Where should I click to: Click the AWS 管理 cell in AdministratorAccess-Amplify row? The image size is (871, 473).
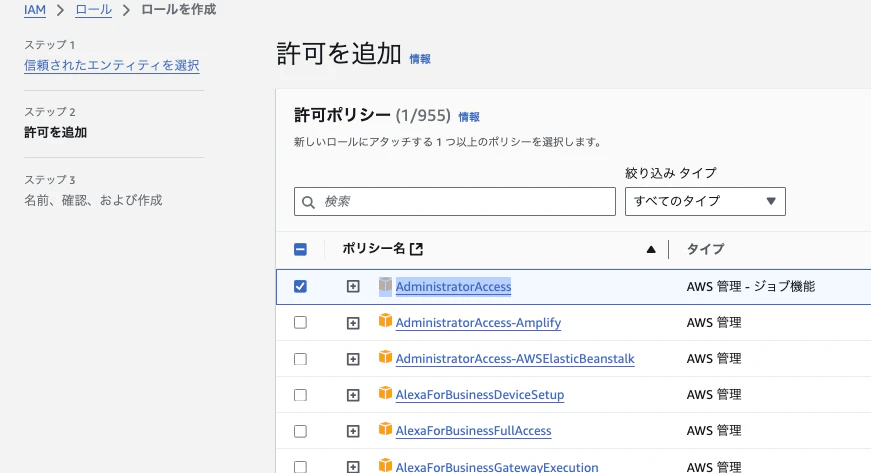coord(714,323)
